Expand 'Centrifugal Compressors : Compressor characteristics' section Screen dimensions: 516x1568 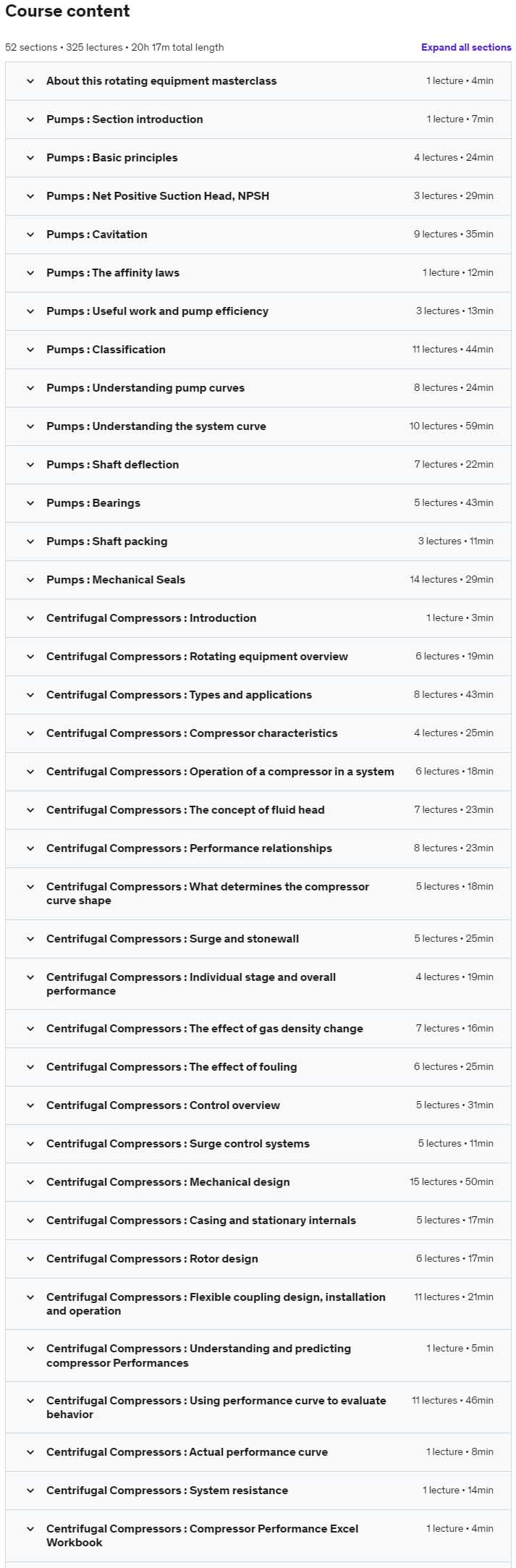(x=191, y=733)
